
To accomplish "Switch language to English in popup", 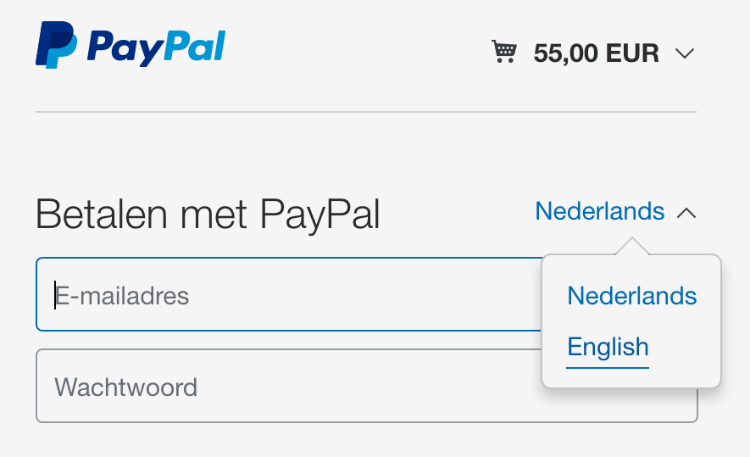I will pyautogui.click(x=607, y=347).
